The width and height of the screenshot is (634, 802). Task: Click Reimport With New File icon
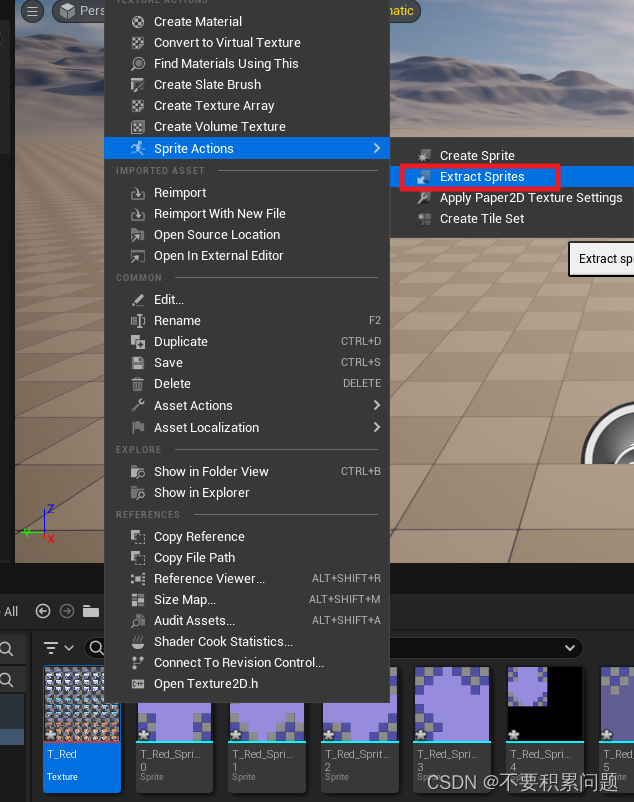tap(138, 214)
